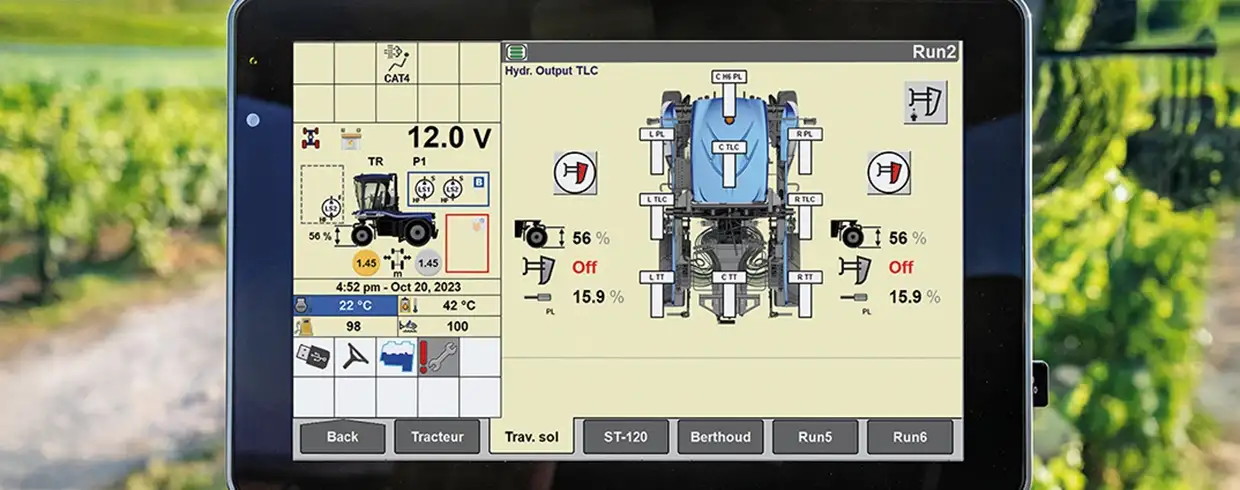This screenshot has height=490, width=1240.
Task: Tap the right circular implement icon
Action: coord(888,172)
